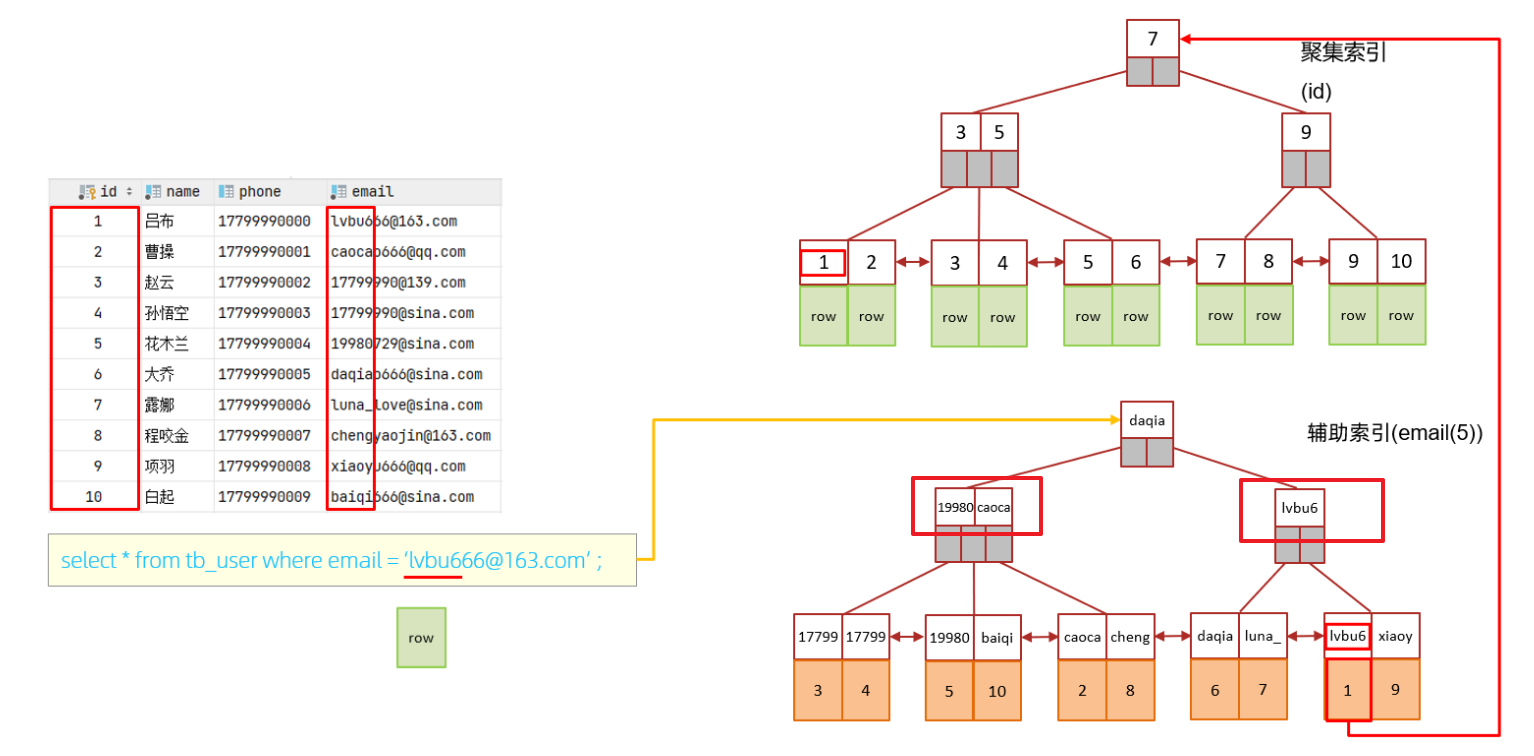The height and width of the screenshot is (756, 1534).
Task: Select phone cell 17799990001
Action: click(264, 252)
